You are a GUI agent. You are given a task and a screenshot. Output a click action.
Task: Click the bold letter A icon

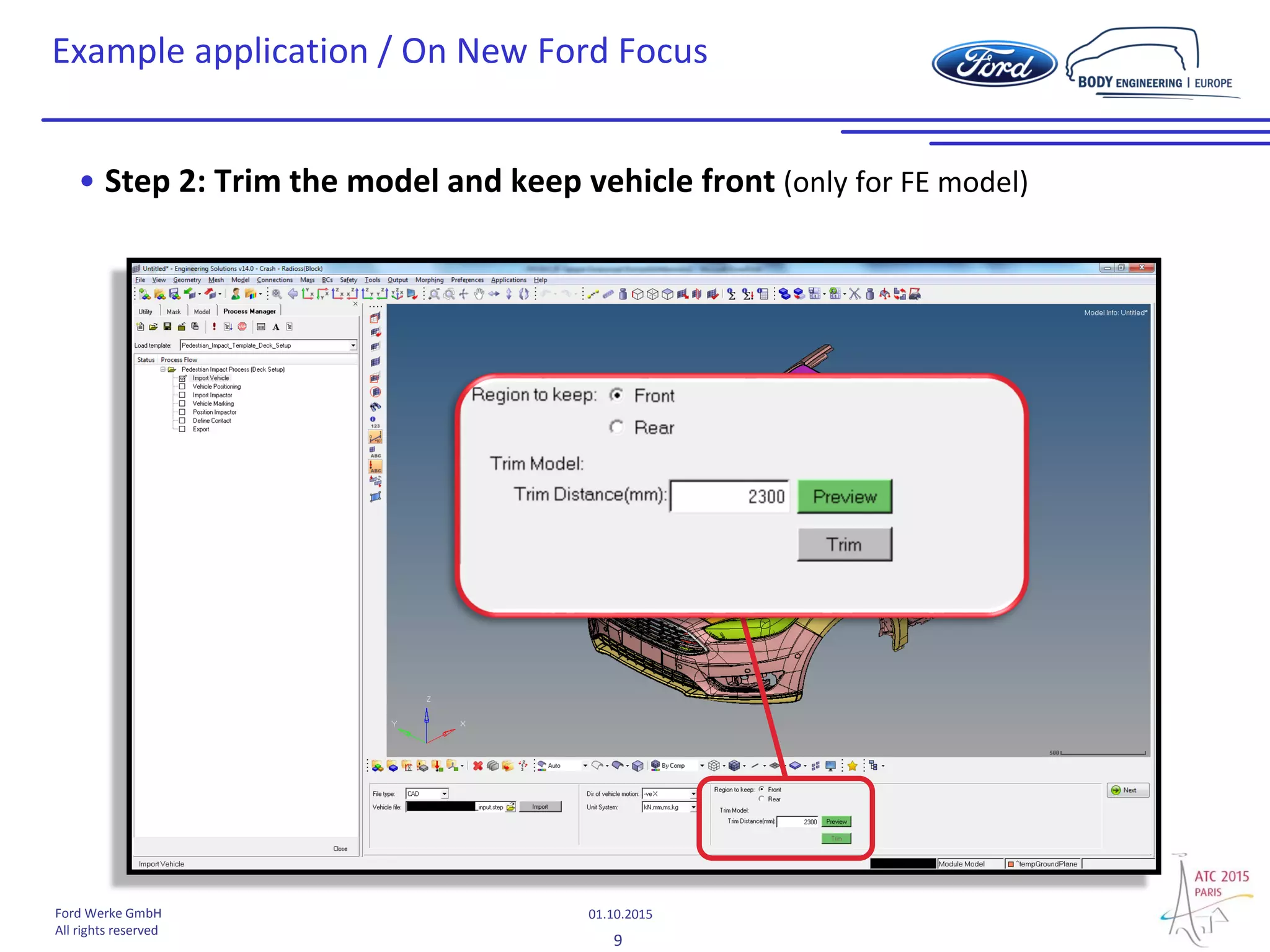point(276,327)
